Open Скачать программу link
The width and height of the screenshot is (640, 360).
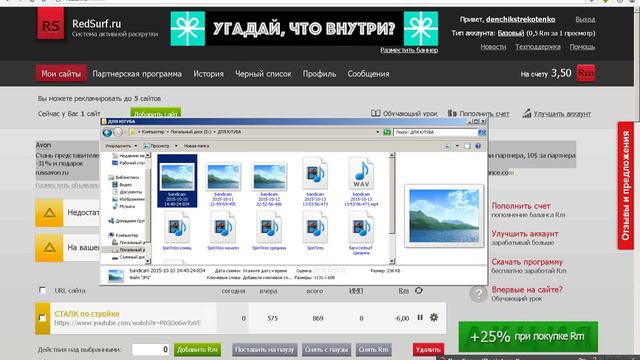pyautogui.click(x=527, y=262)
